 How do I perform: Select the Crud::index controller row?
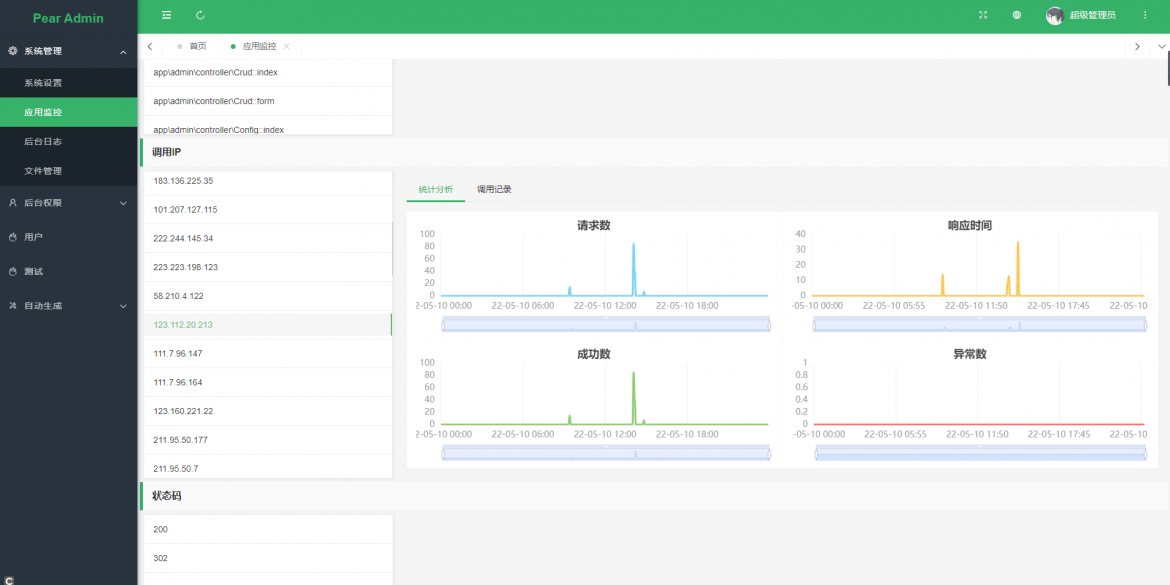coord(267,72)
